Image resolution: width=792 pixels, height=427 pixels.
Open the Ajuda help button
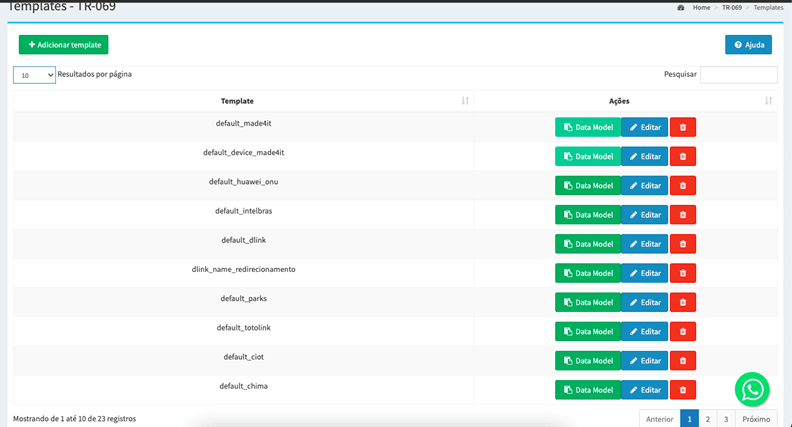tap(749, 44)
